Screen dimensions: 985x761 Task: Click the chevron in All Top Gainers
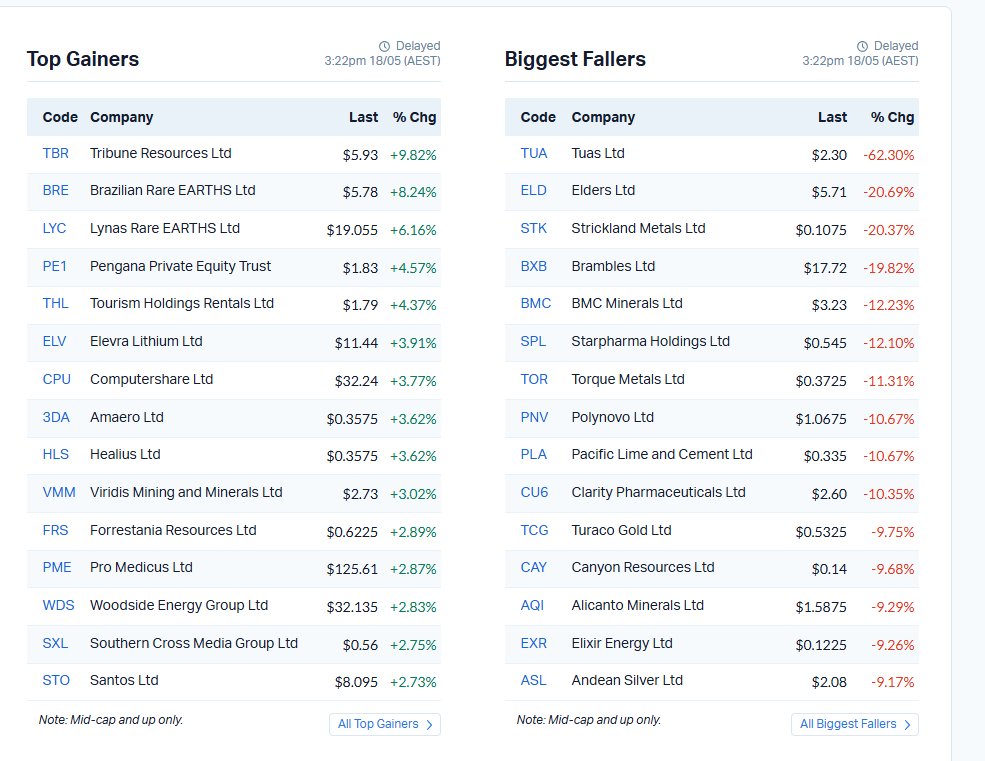(x=430, y=725)
